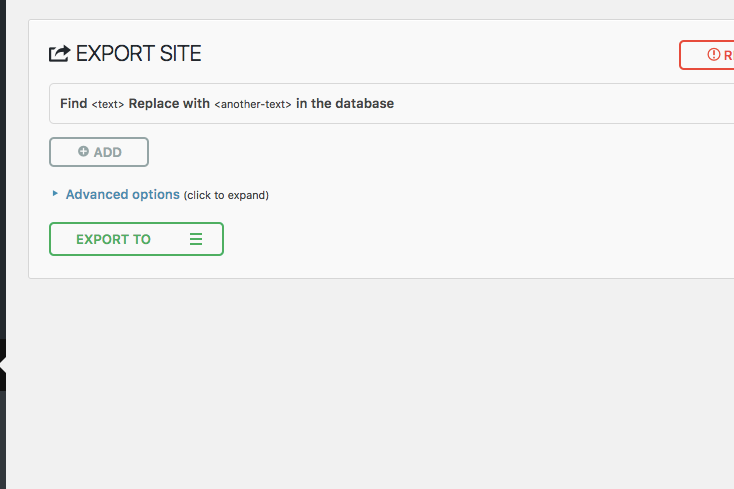Viewport: 734px width, 489px height.
Task: Click the 'in the database' text
Action: pyautogui.click(x=345, y=103)
